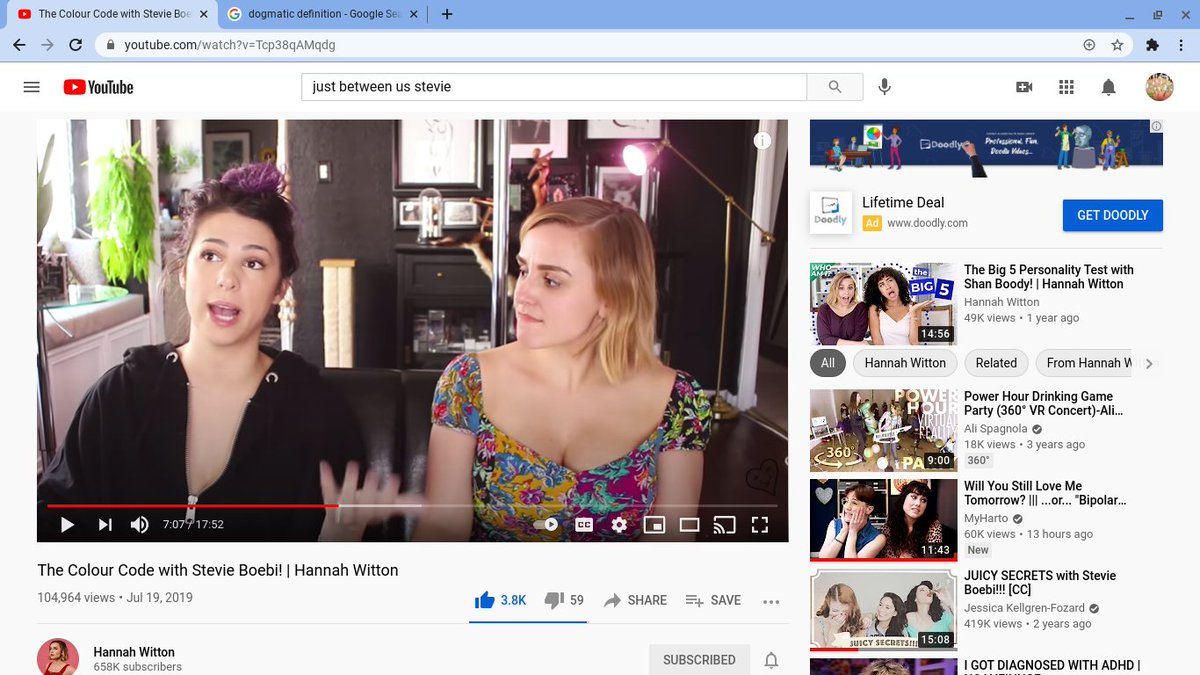Go back in browser
The height and width of the screenshot is (675, 1200).
(x=19, y=45)
